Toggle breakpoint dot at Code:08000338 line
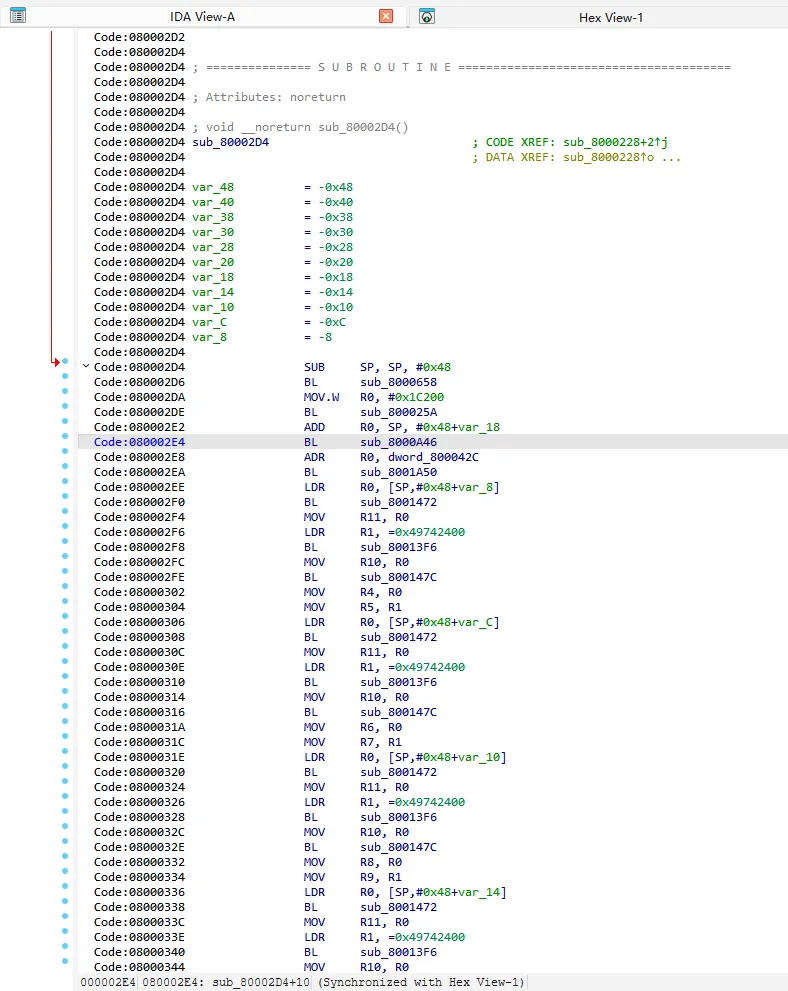This screenshot has height=991, width=788. (65, 901)
